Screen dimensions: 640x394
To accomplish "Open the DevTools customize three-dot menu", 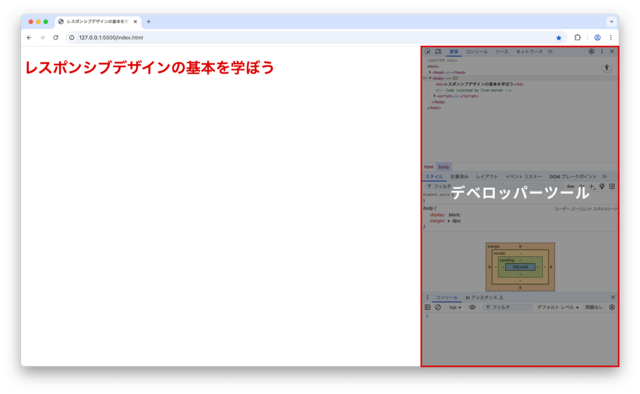I will 602,51.
